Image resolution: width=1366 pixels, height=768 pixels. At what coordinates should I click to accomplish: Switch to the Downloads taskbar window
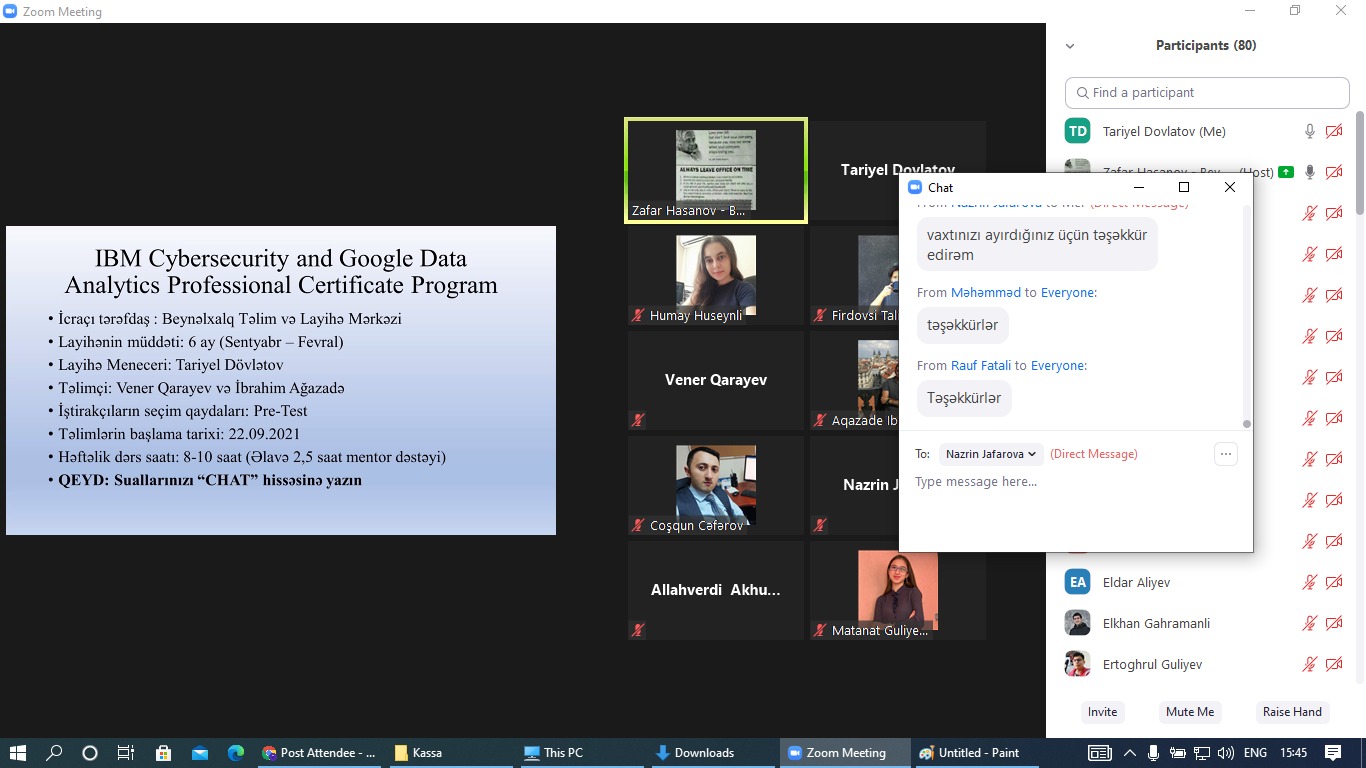coord(694,753)
